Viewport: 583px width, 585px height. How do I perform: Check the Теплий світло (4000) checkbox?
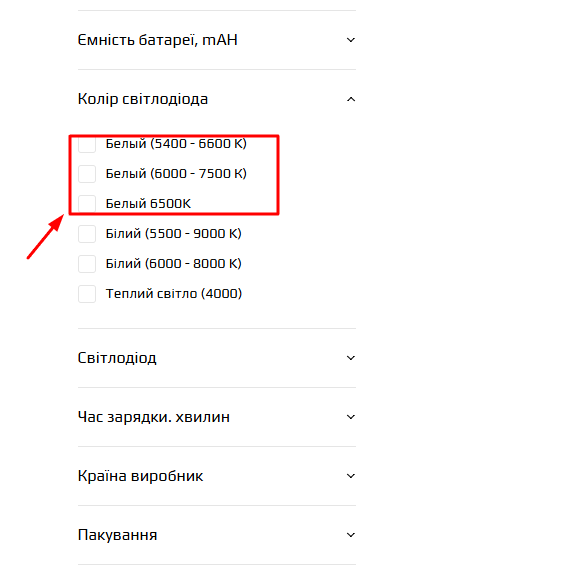pos(87,294)
